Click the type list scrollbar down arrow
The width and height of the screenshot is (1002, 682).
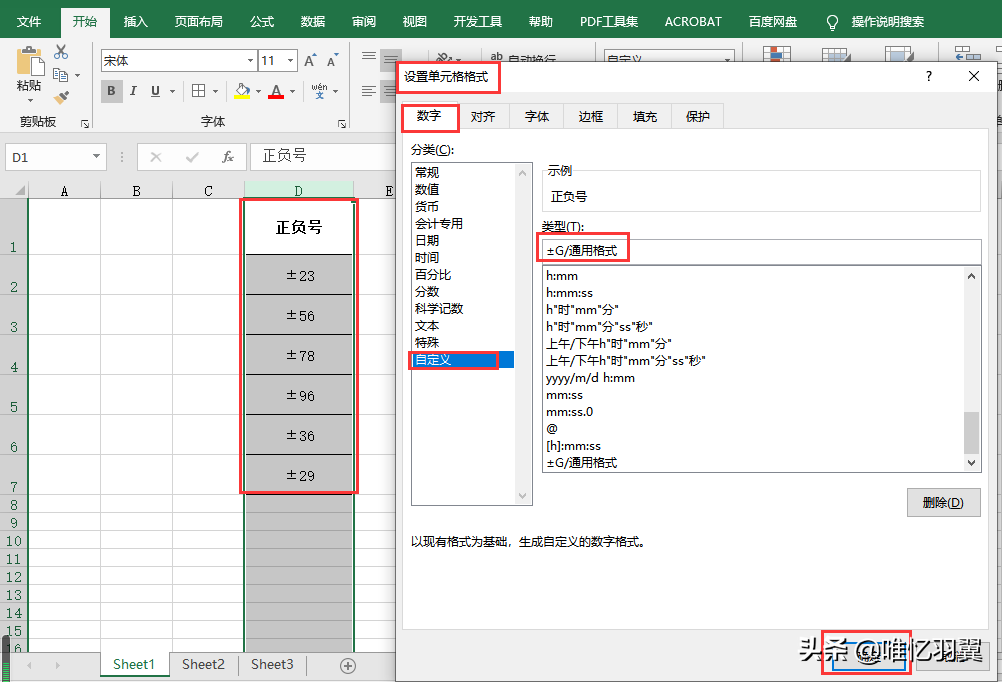click(x=971, y=462)
